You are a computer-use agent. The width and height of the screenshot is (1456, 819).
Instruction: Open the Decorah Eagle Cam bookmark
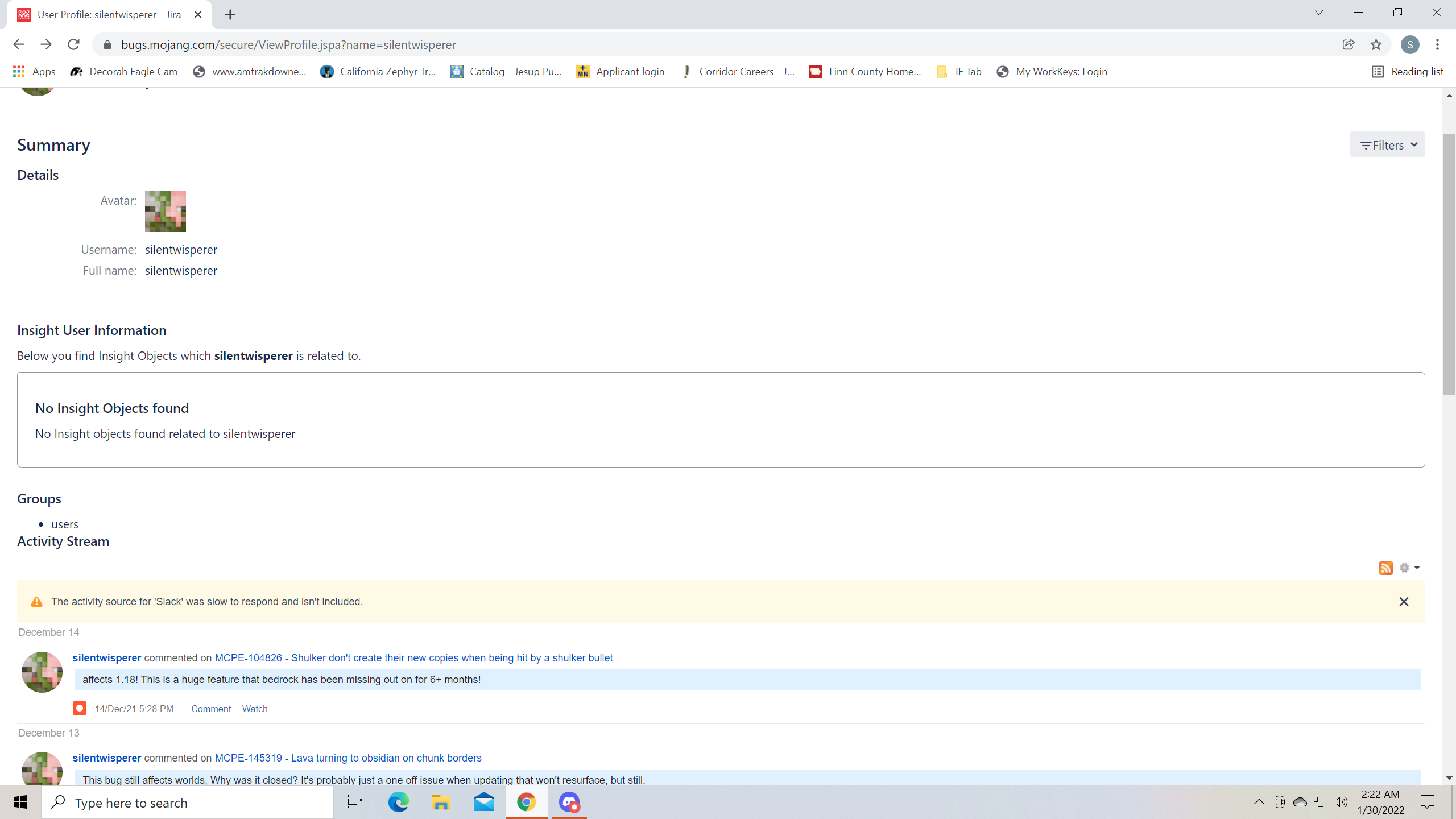tap(123, 72)
